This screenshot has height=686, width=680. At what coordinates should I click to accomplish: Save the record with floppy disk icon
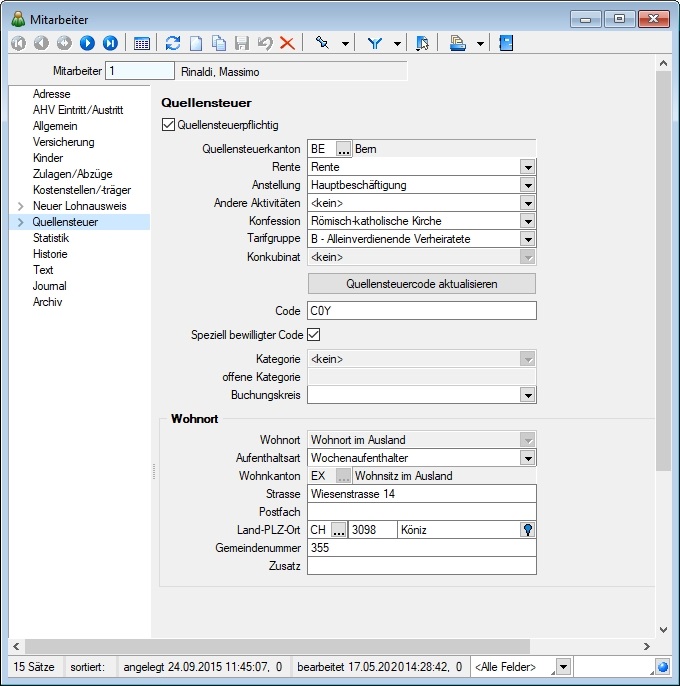pyautogui.click(x=242, y=43)
